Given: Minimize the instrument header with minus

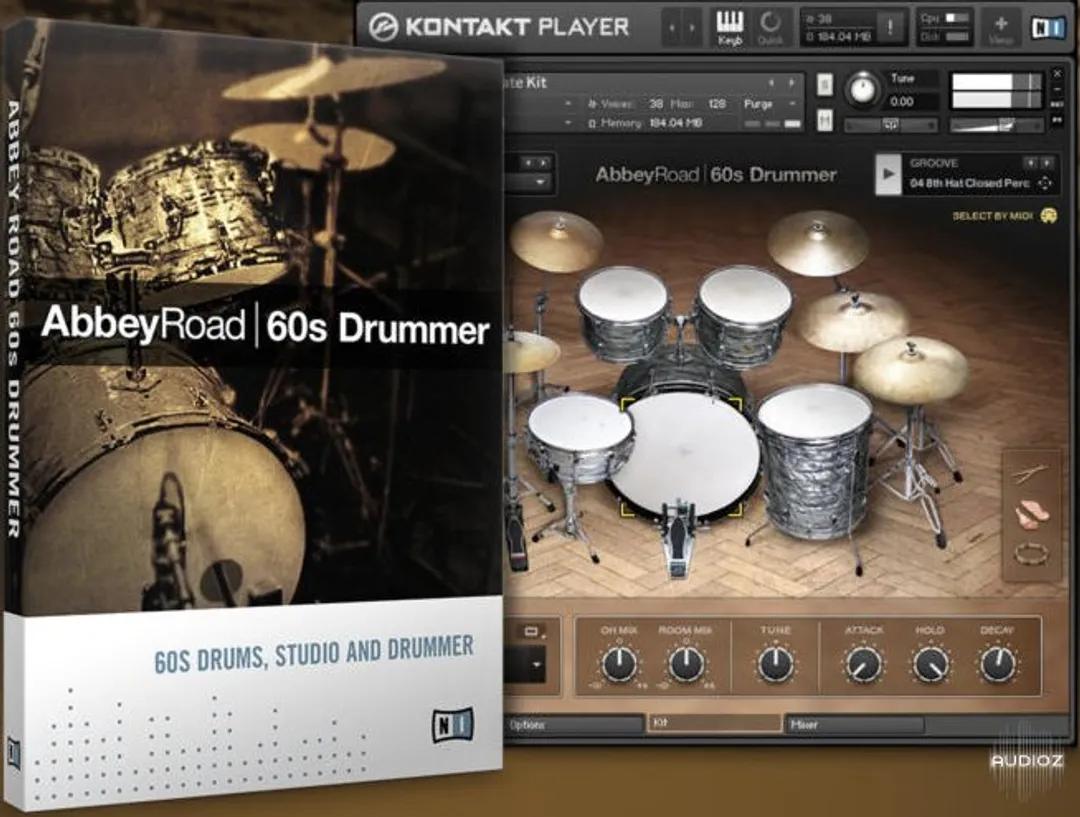Looking at the screenshot, I should pyautogui.click(x=1058, y=90).
